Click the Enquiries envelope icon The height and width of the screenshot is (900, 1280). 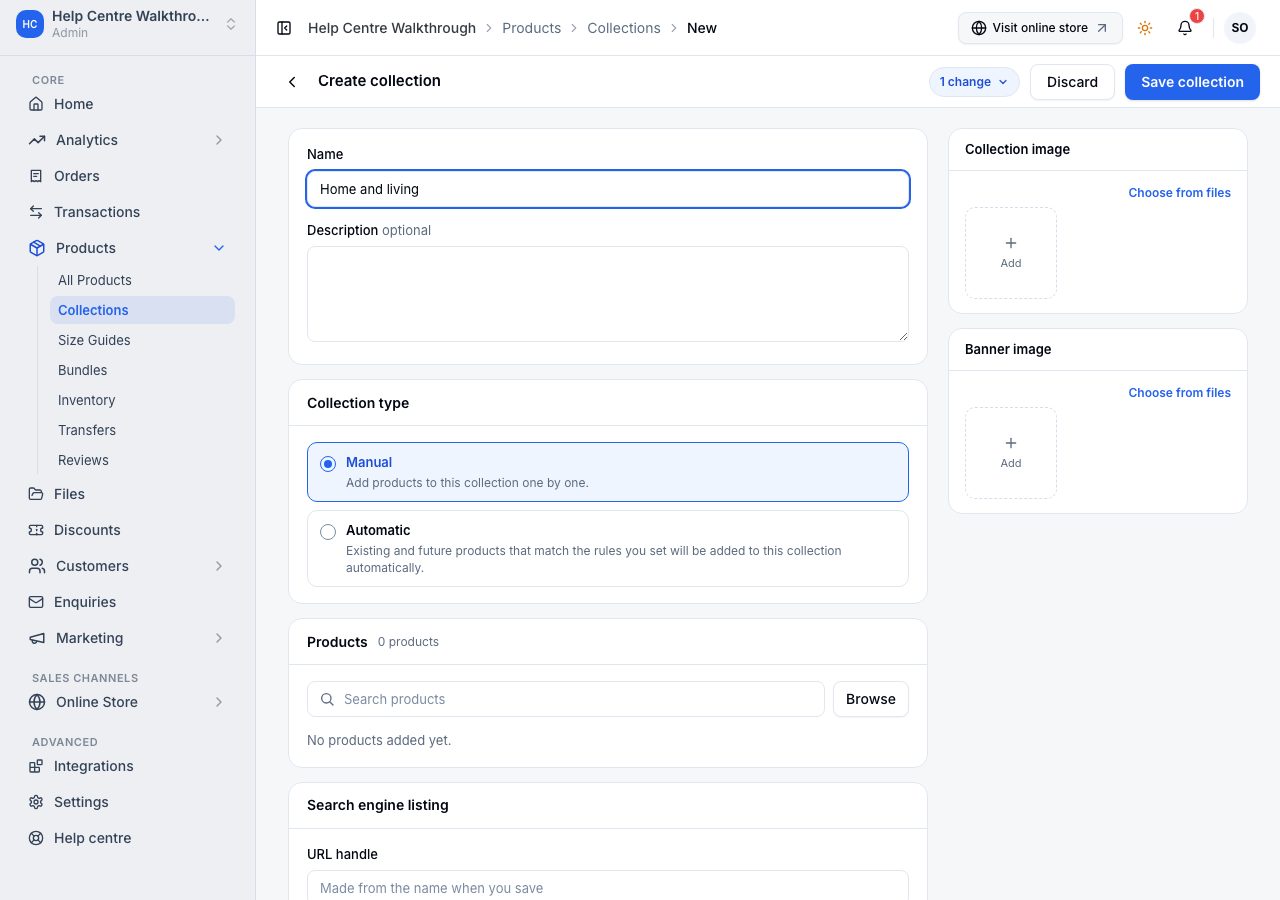tap(36, 602)
